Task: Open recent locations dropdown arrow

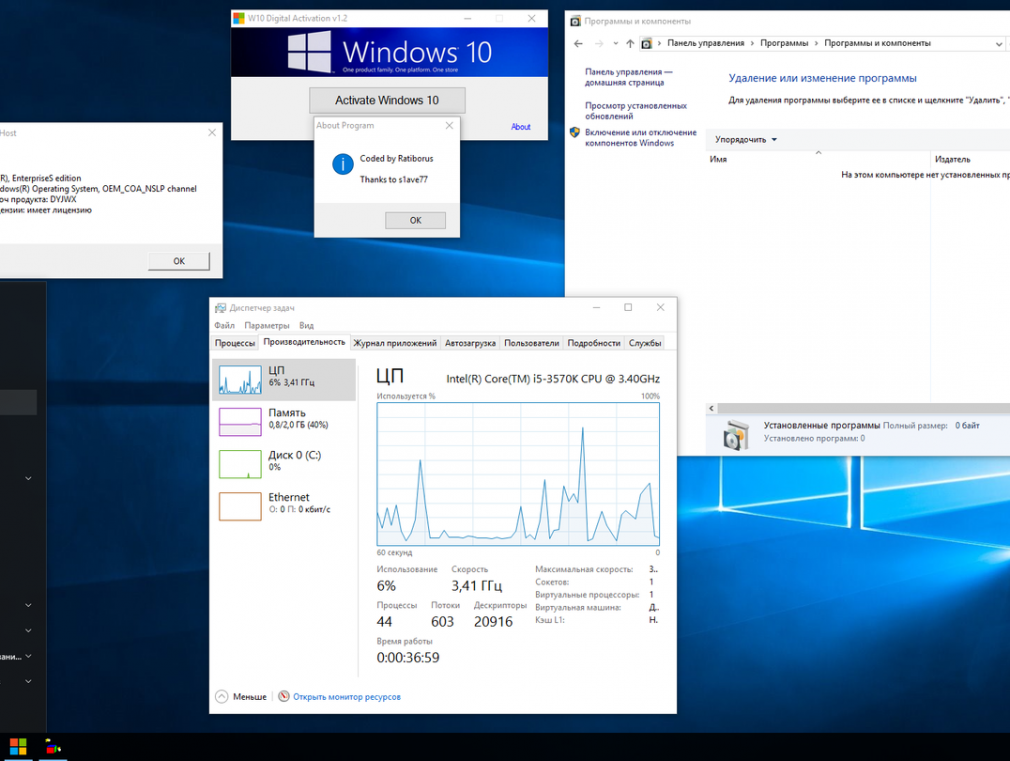Action: (615, 43)
